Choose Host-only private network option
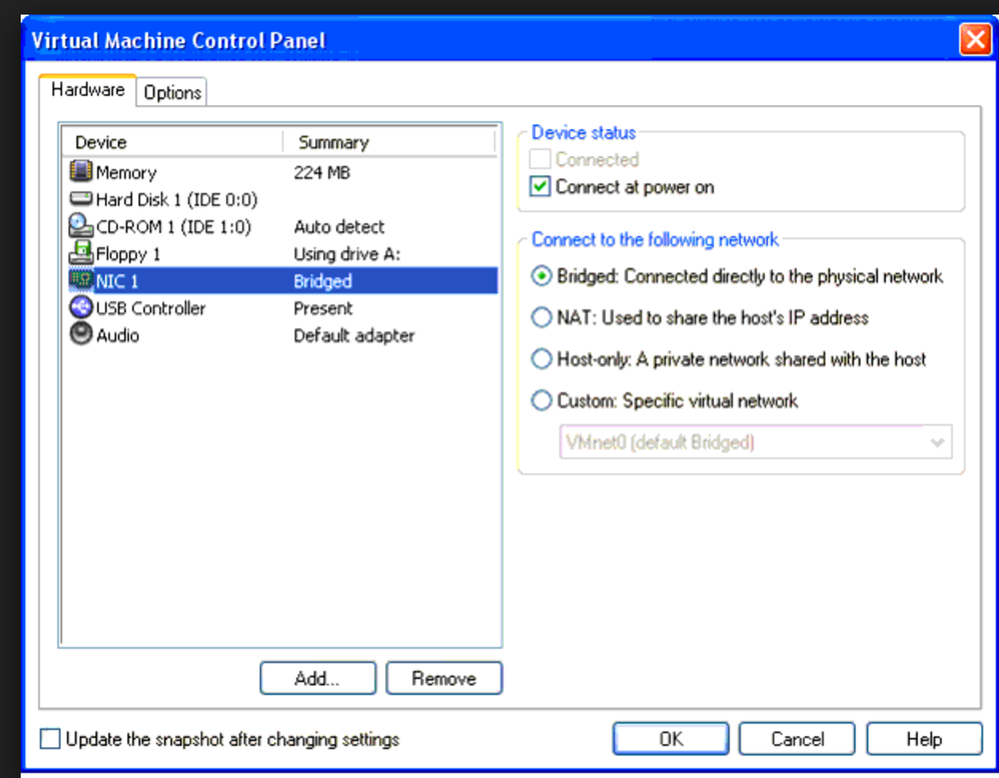The height and width of the screenshot is (778, 999). coord(541,359)
